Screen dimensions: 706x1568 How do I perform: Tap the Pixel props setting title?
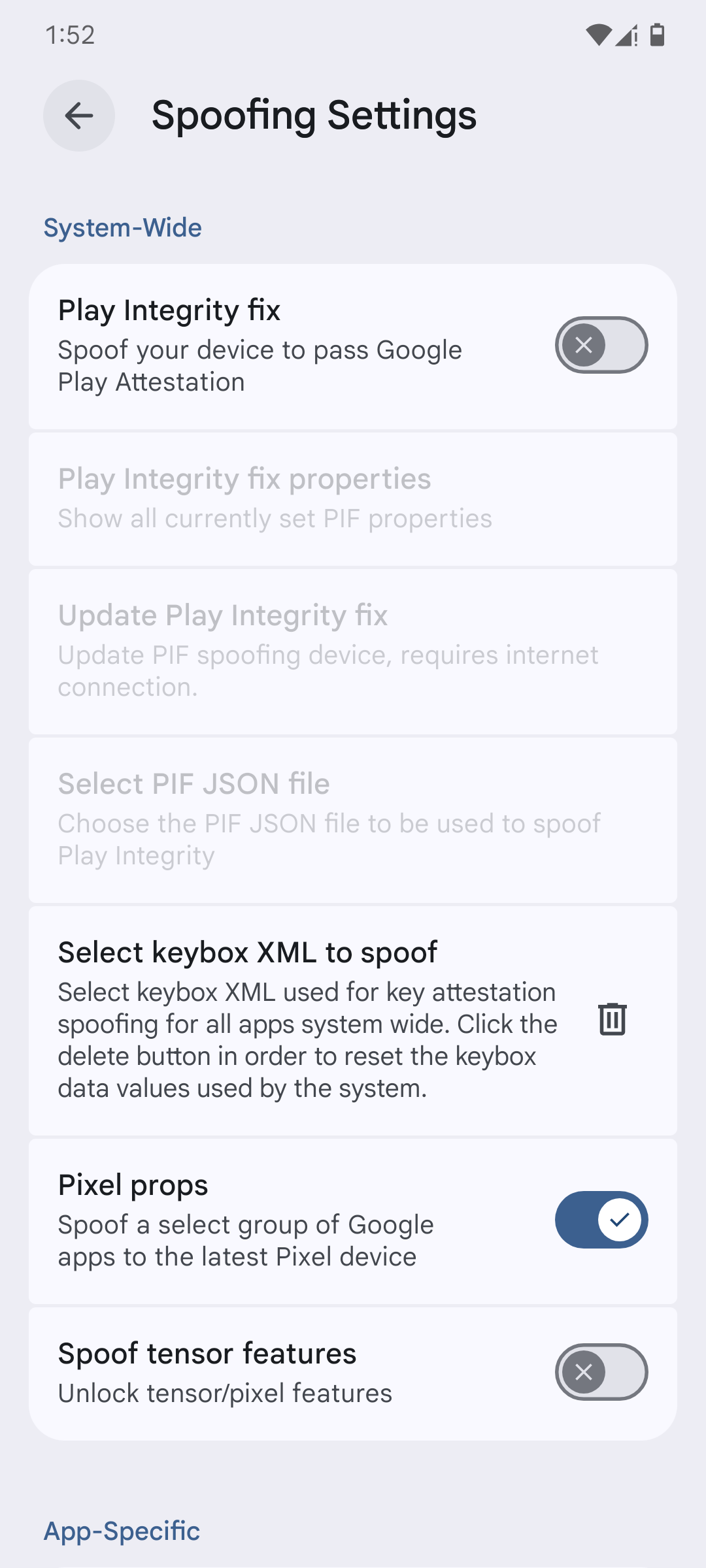(133, 1185)
